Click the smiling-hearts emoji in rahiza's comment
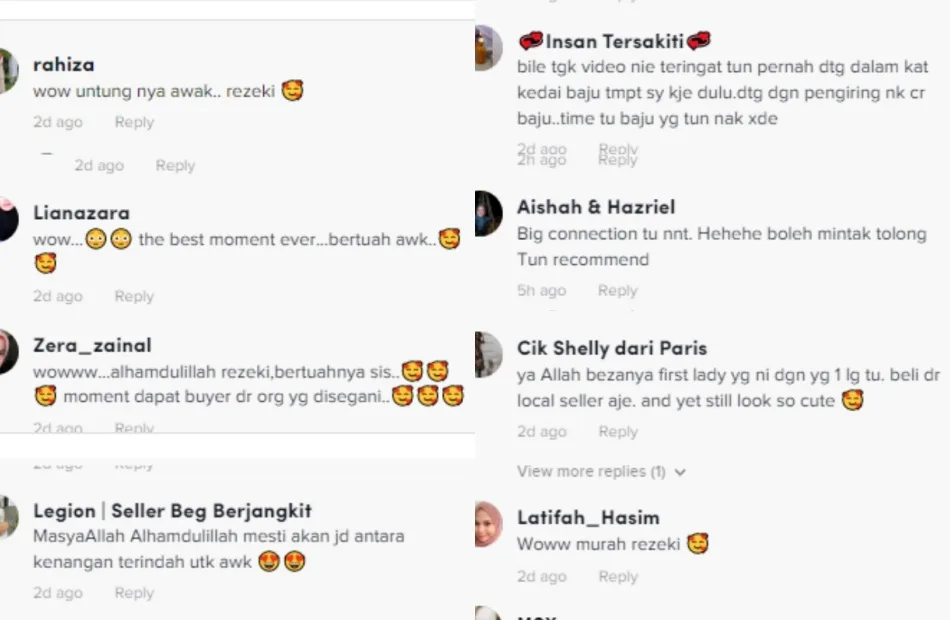Screen dimensions: 950x620 pyautogui.click(x=293, y=91)
